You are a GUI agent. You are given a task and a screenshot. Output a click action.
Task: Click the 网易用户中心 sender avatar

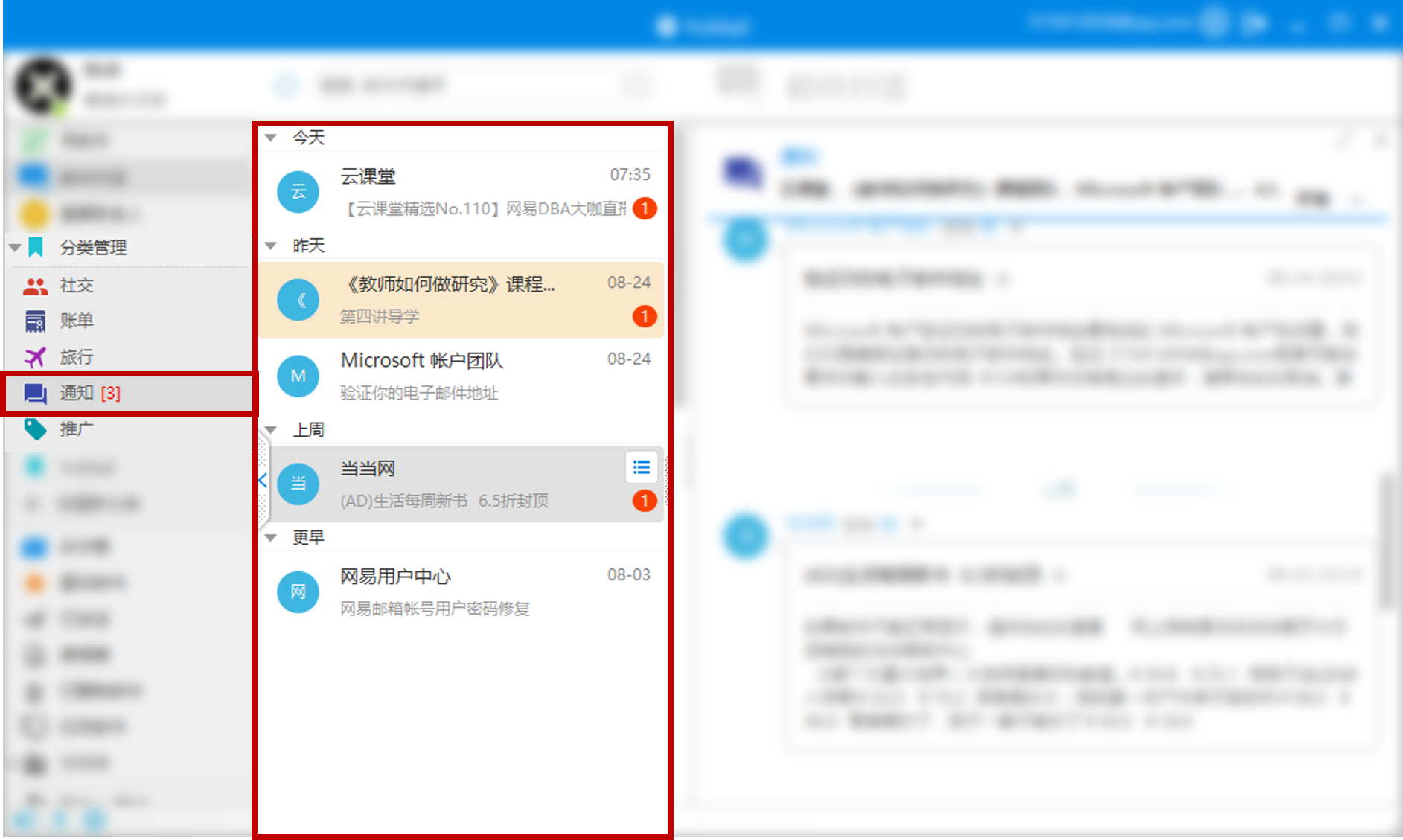[x=298, y=592]
